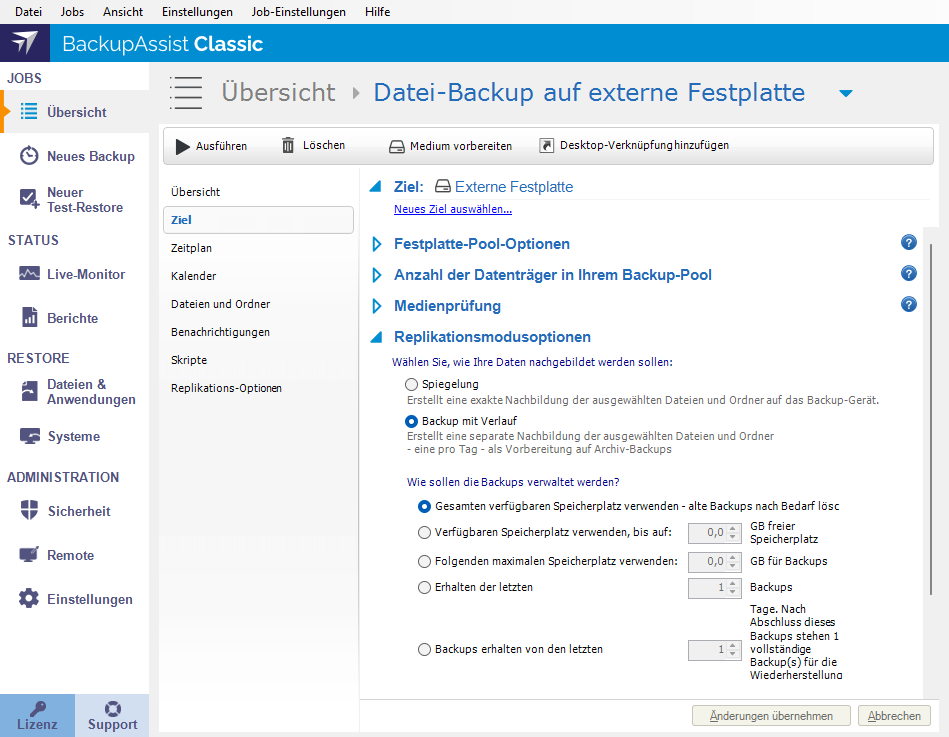
Task: Increment the GB freier Speicherplatz stepper
Action: [733, 528]
